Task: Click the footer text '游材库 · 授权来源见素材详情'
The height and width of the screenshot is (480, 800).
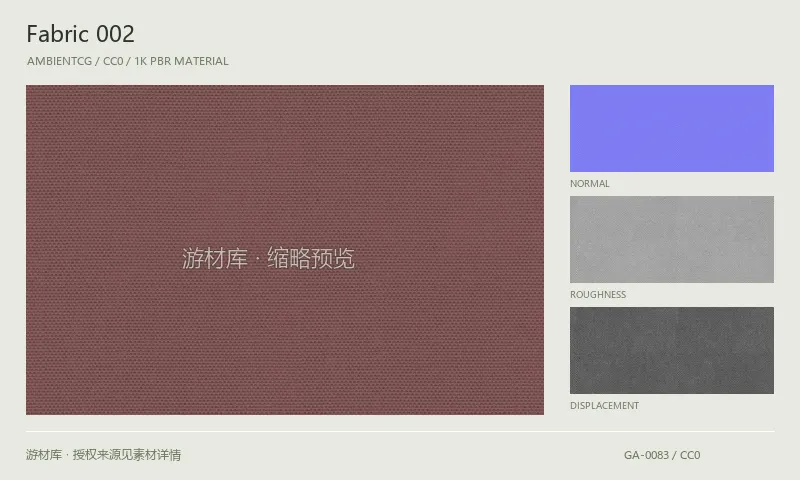Action: [x=104, y=454]
